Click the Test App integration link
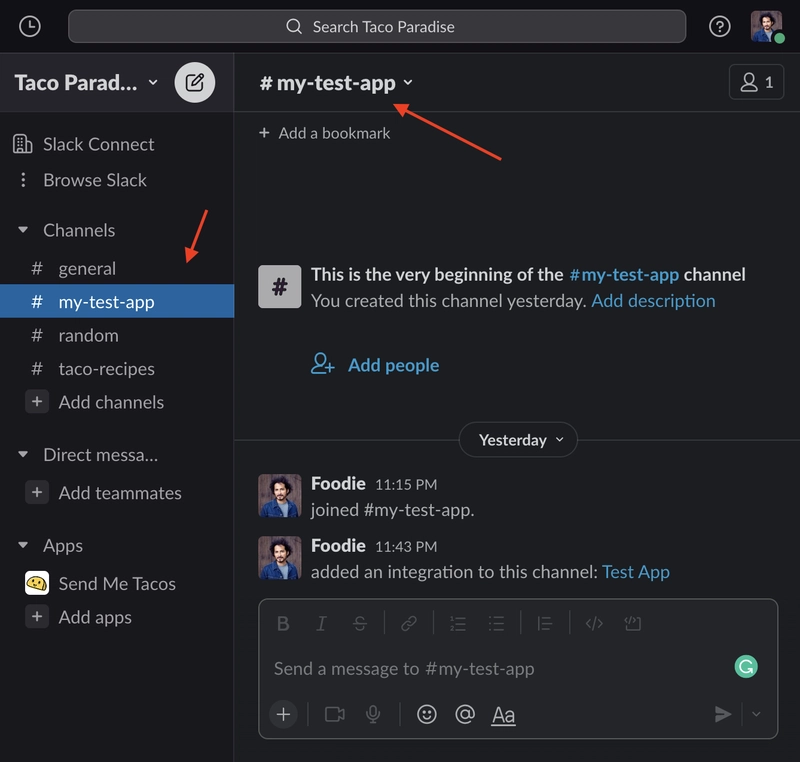This screenshot has height=762, width=800. click(635, 572)
